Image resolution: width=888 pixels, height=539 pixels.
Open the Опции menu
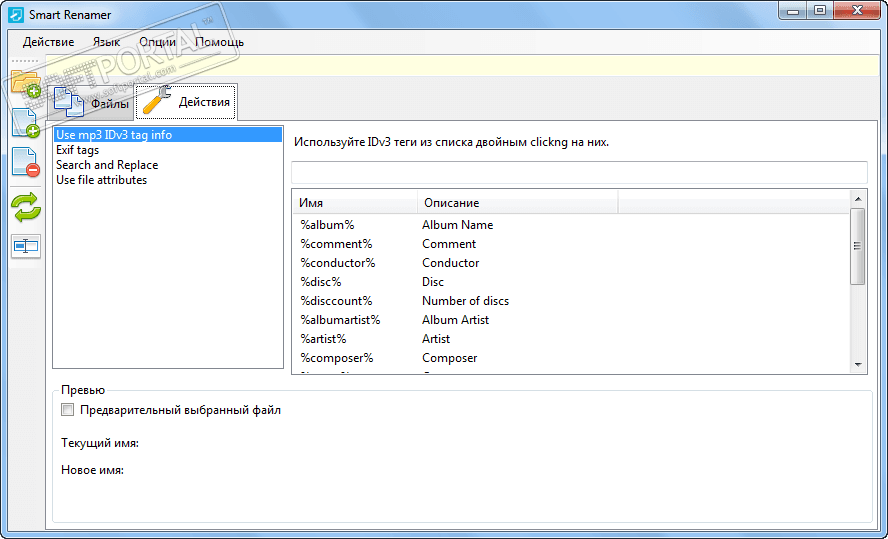pyautogui.click(x=157, y=42)
